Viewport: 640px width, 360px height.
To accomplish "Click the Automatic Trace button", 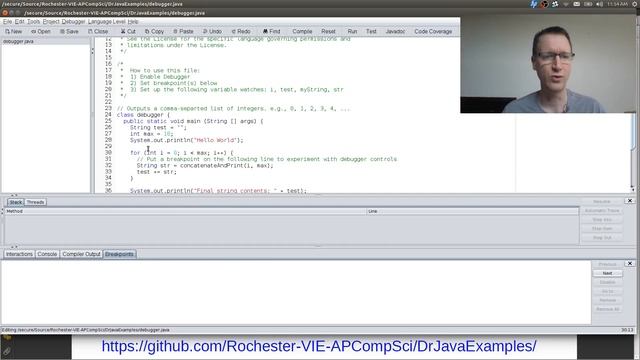I will (x=602, y=211).
